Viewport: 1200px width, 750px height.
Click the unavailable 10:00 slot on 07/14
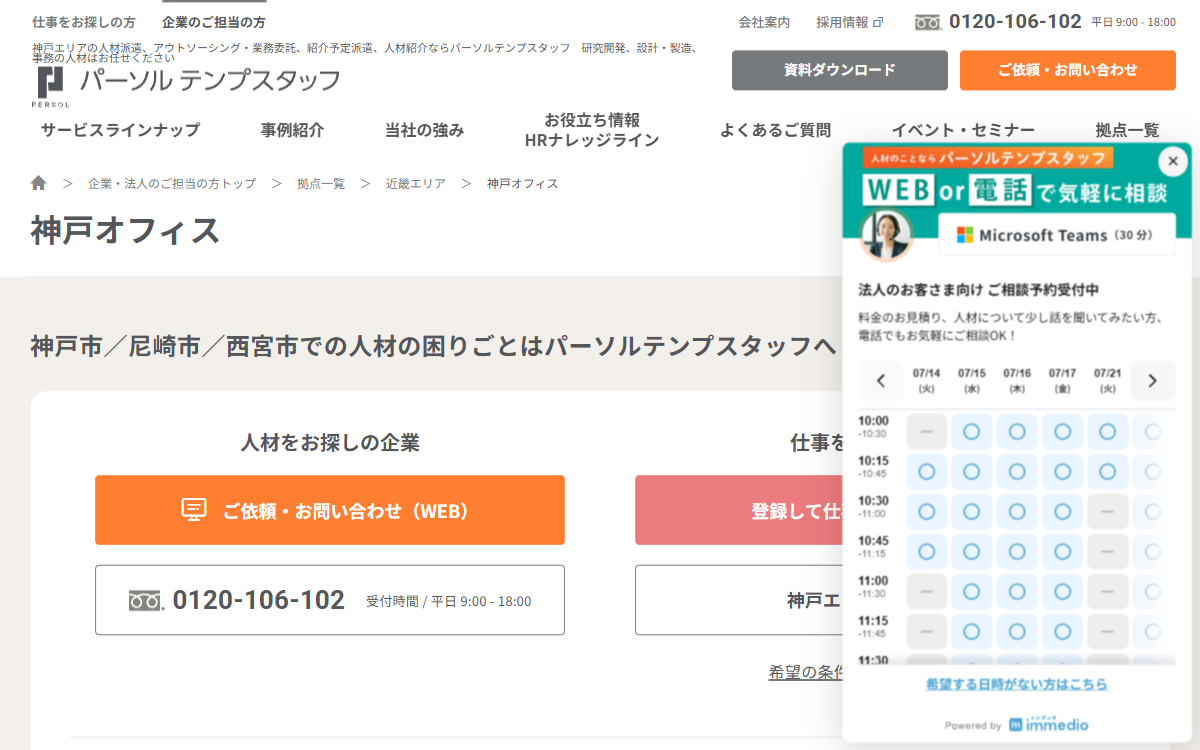926,432
